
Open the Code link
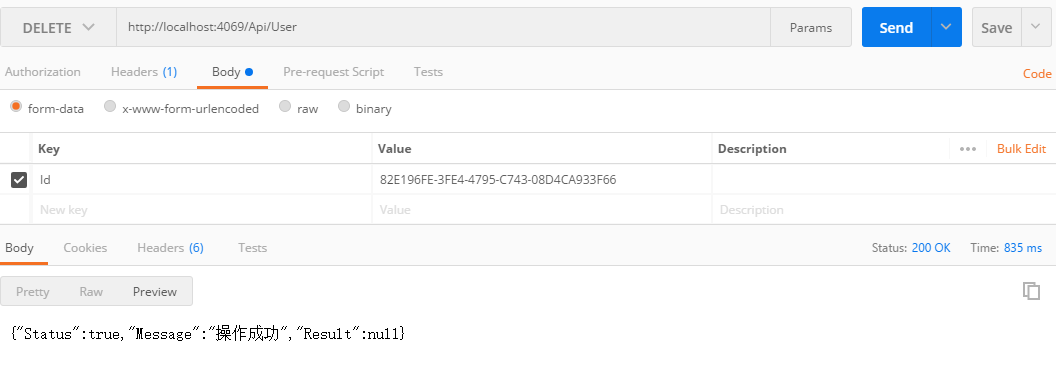click(1037, 74)
